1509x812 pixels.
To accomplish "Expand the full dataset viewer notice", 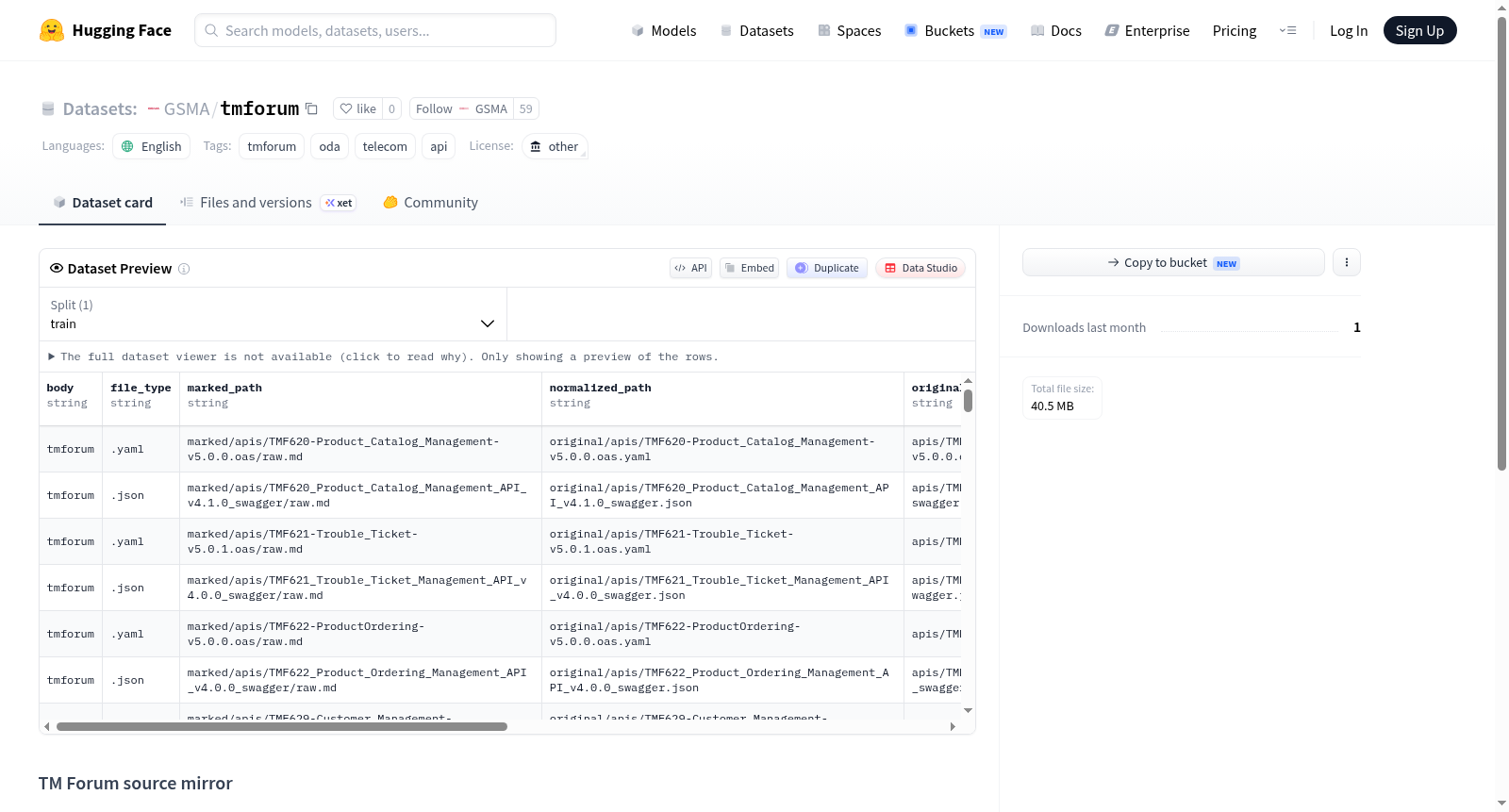I will [x=384, y=356].
